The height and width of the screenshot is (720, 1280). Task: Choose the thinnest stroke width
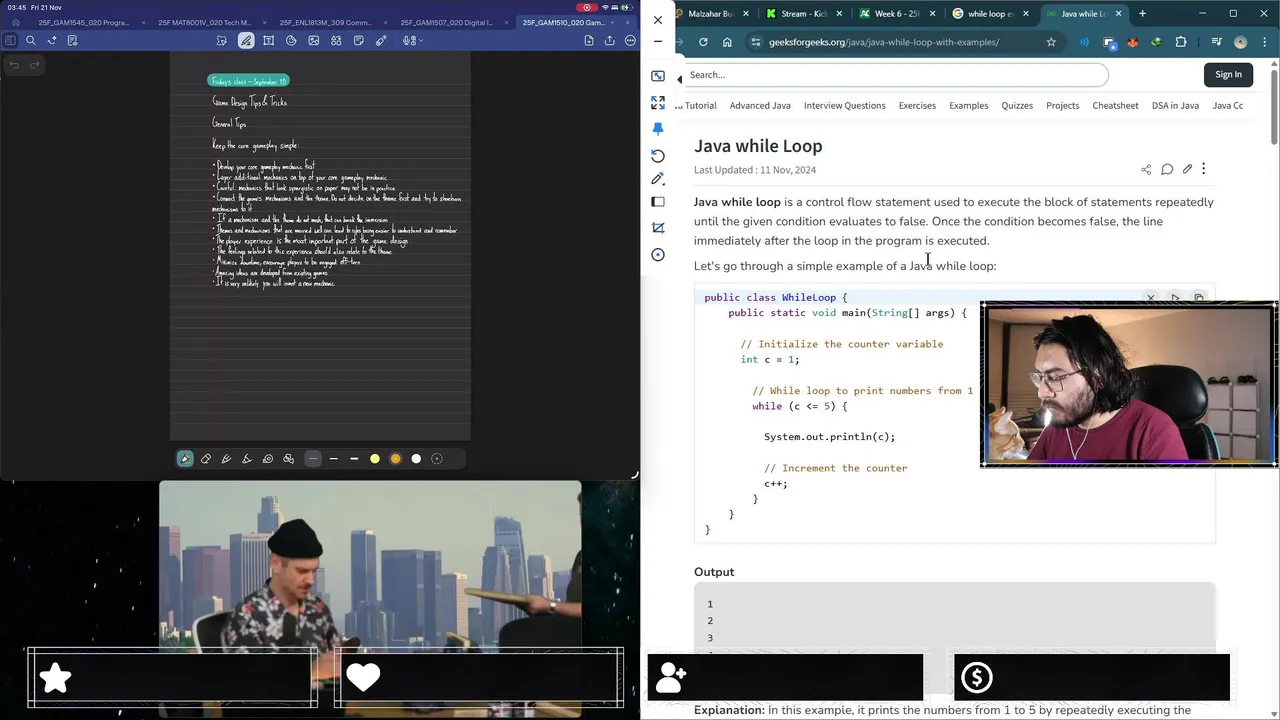point(313,459)
